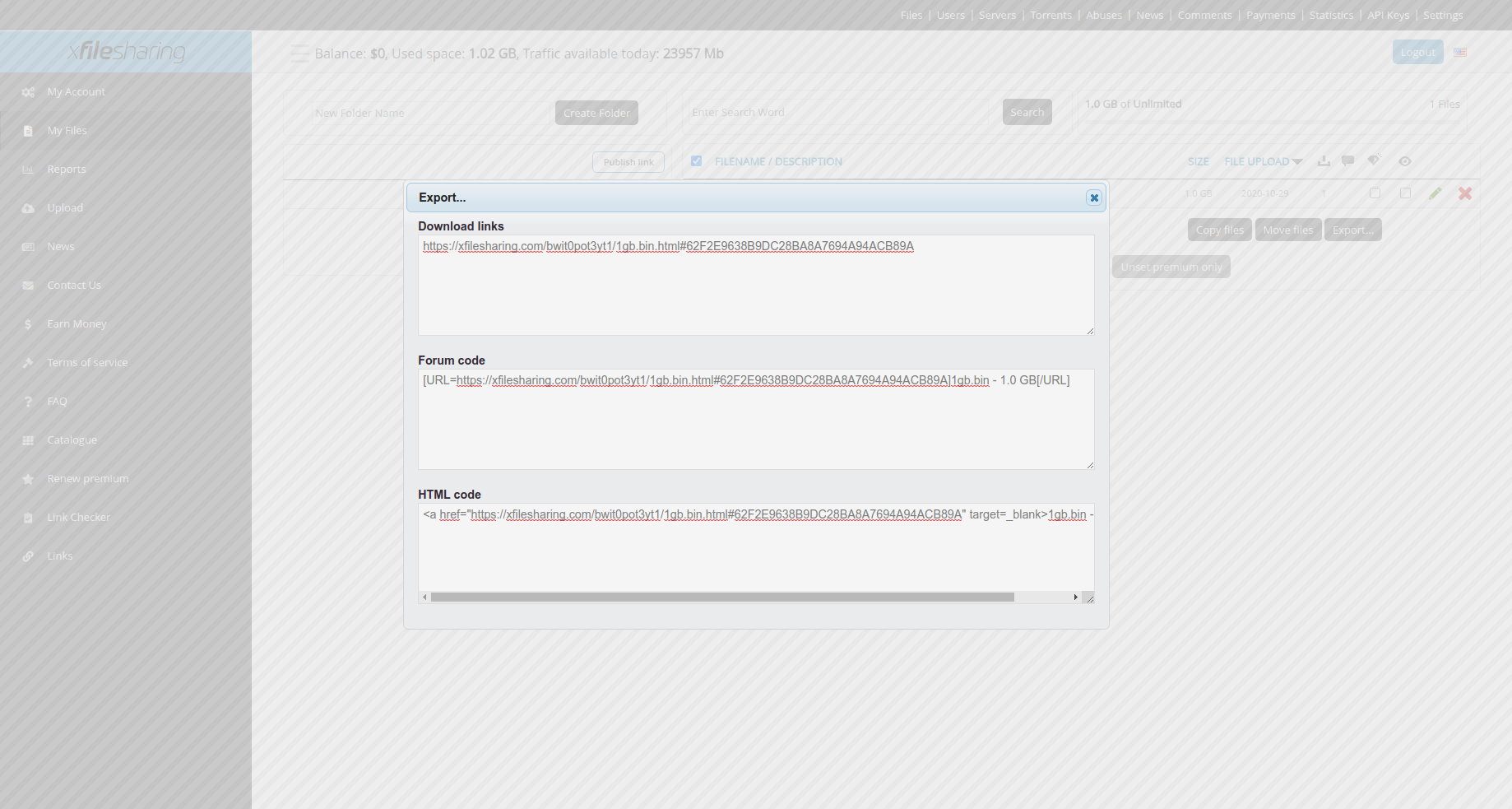Open Payments in the admin menu
Viewport: 1512px width, 809px height.
(1270, 16)
